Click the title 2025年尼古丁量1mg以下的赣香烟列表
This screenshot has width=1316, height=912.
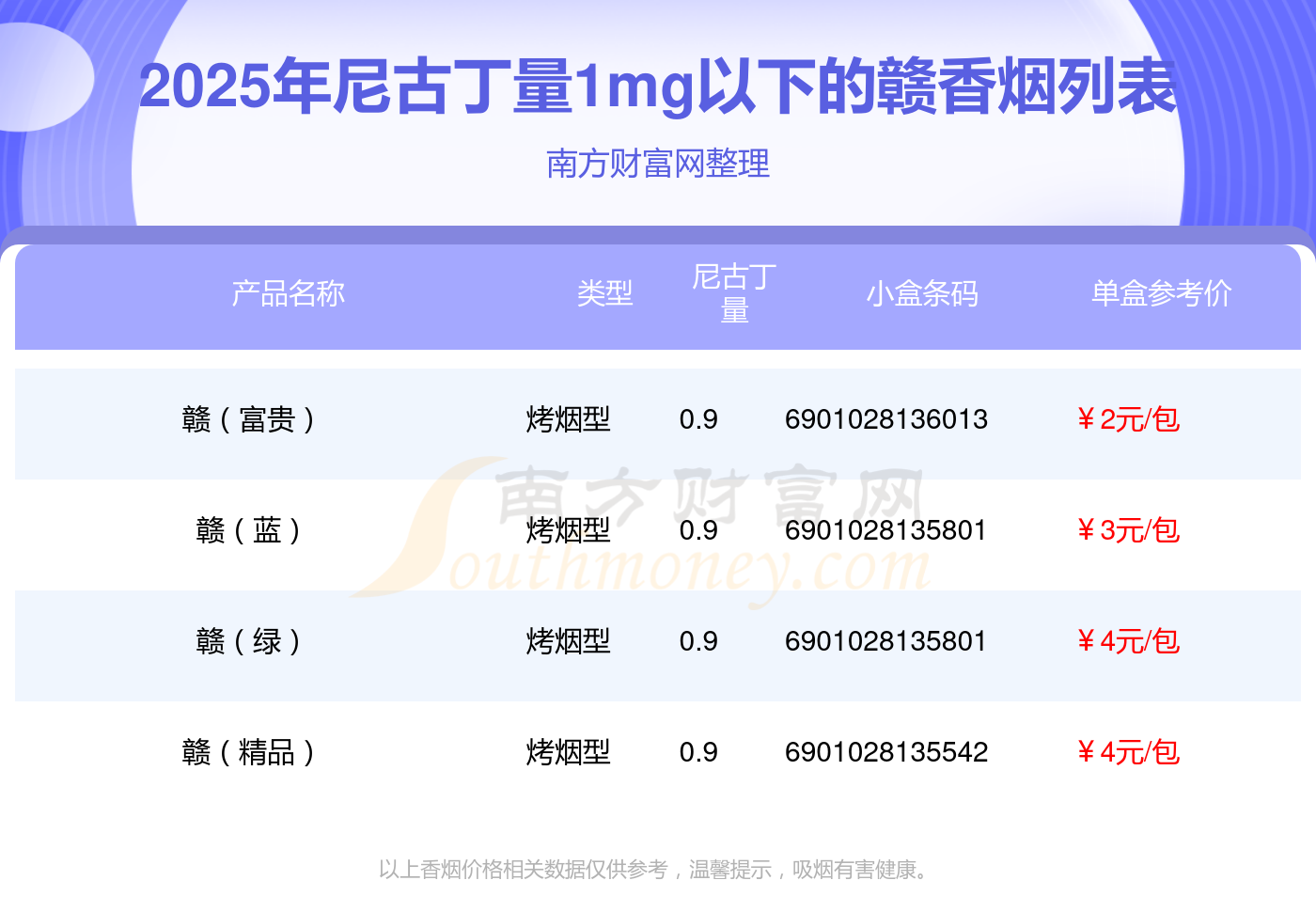658,86
